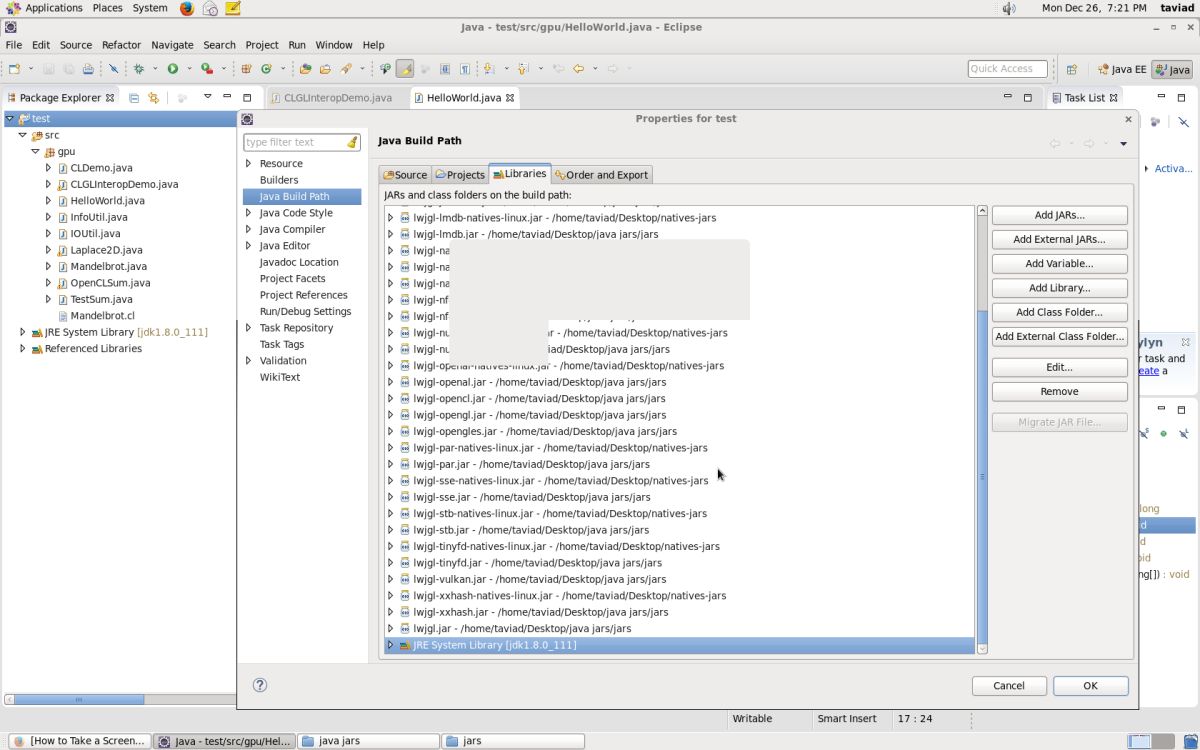Screen dimensions: 1200x750
Task: Select Mandelbrot.cl in Package Explorer
Action: [x=102, y=315]
